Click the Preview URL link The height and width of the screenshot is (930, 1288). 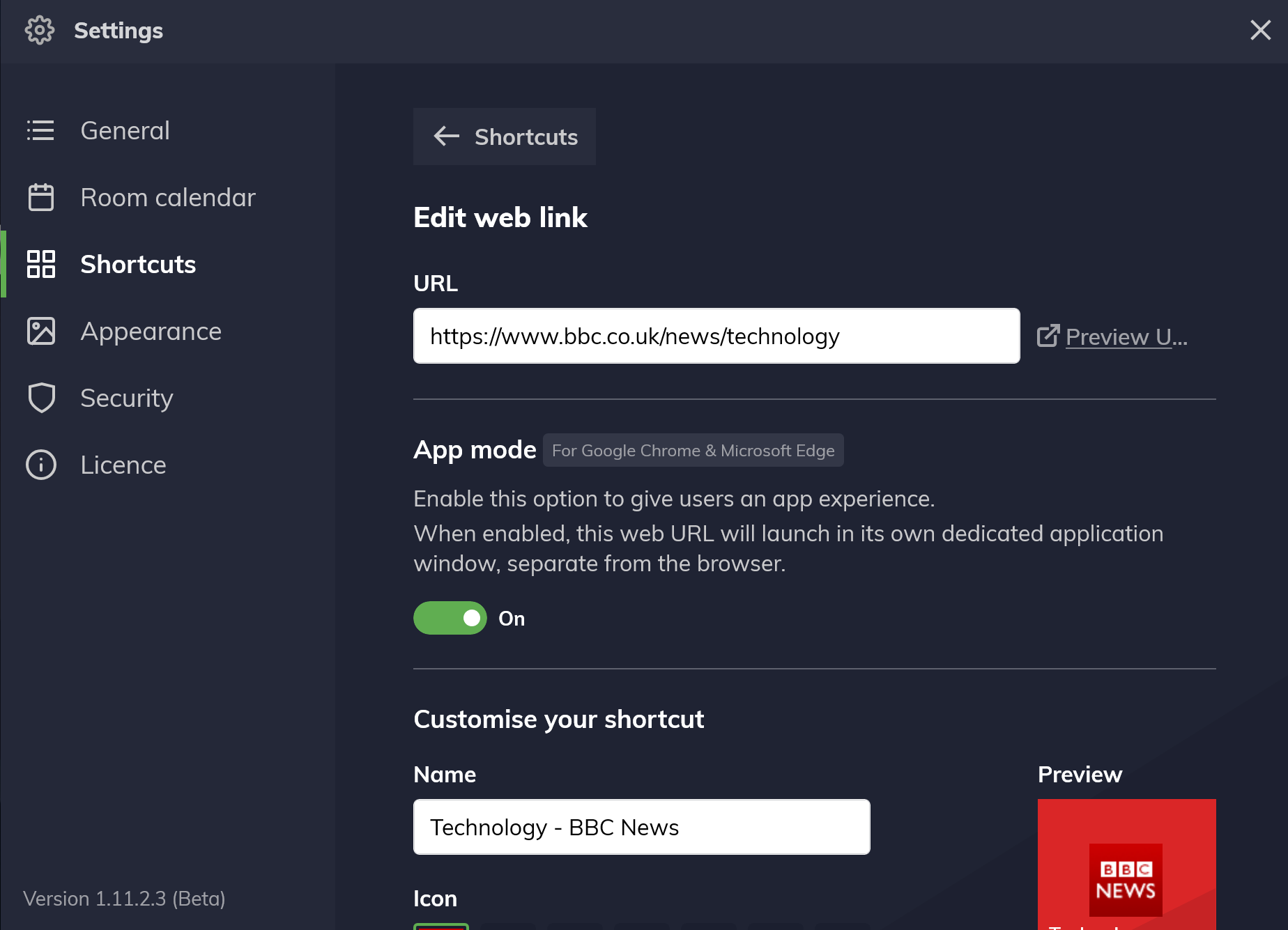point(1126,336)
